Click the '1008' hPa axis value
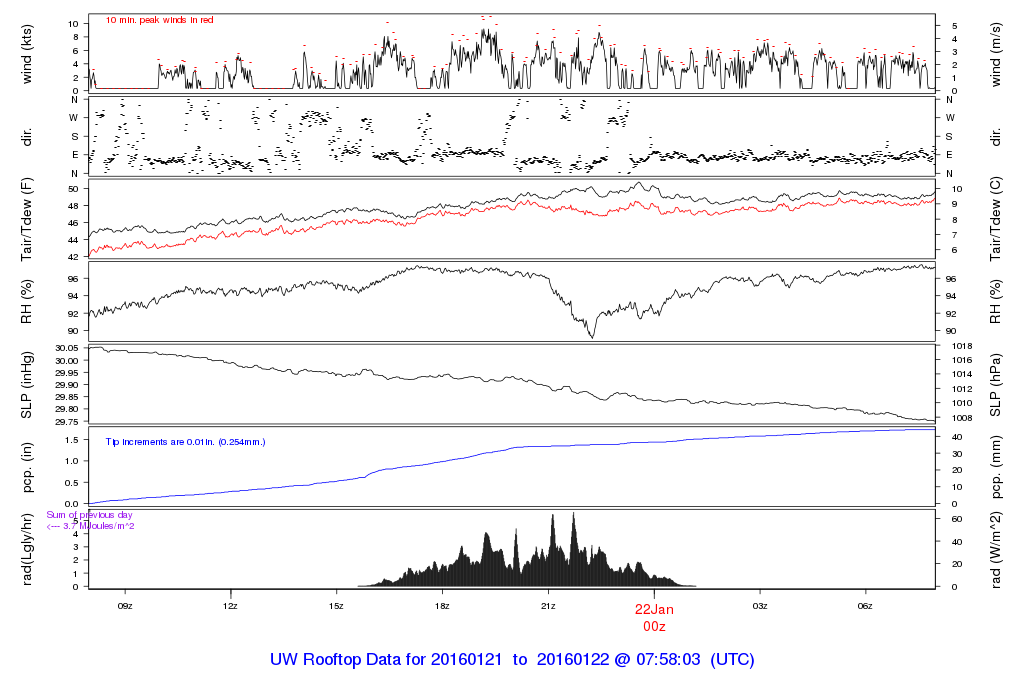This screenshot has width=1024, height=700. 962,419
